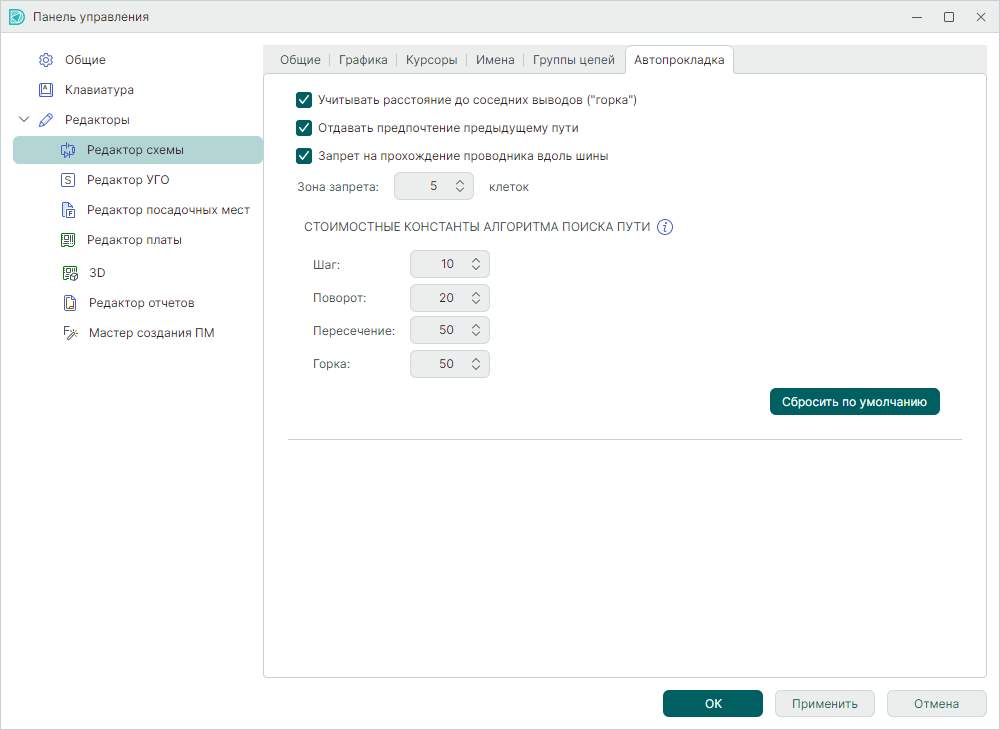Click the Редактор УГО icon
The height and width of the screenshot is (730, 1000).
pos(68,180)
